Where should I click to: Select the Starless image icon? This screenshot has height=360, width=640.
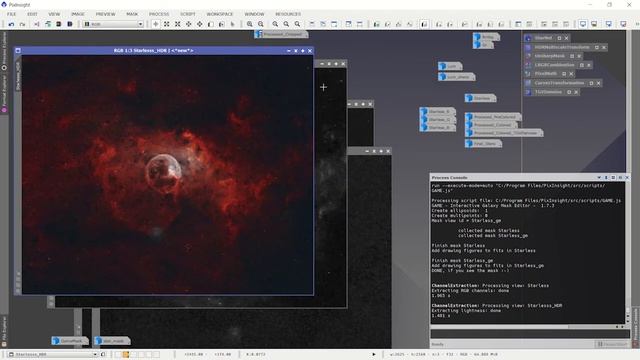click(480, 98)
